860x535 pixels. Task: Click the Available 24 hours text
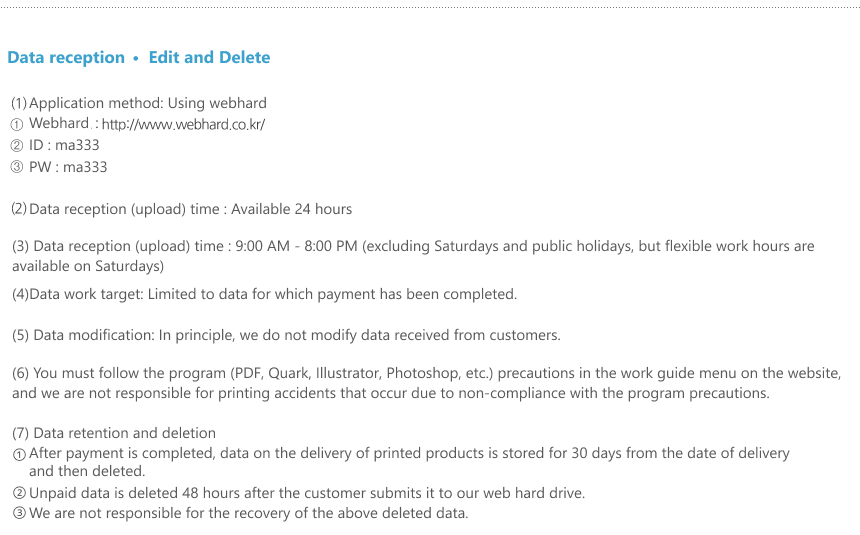coord(291,209)
